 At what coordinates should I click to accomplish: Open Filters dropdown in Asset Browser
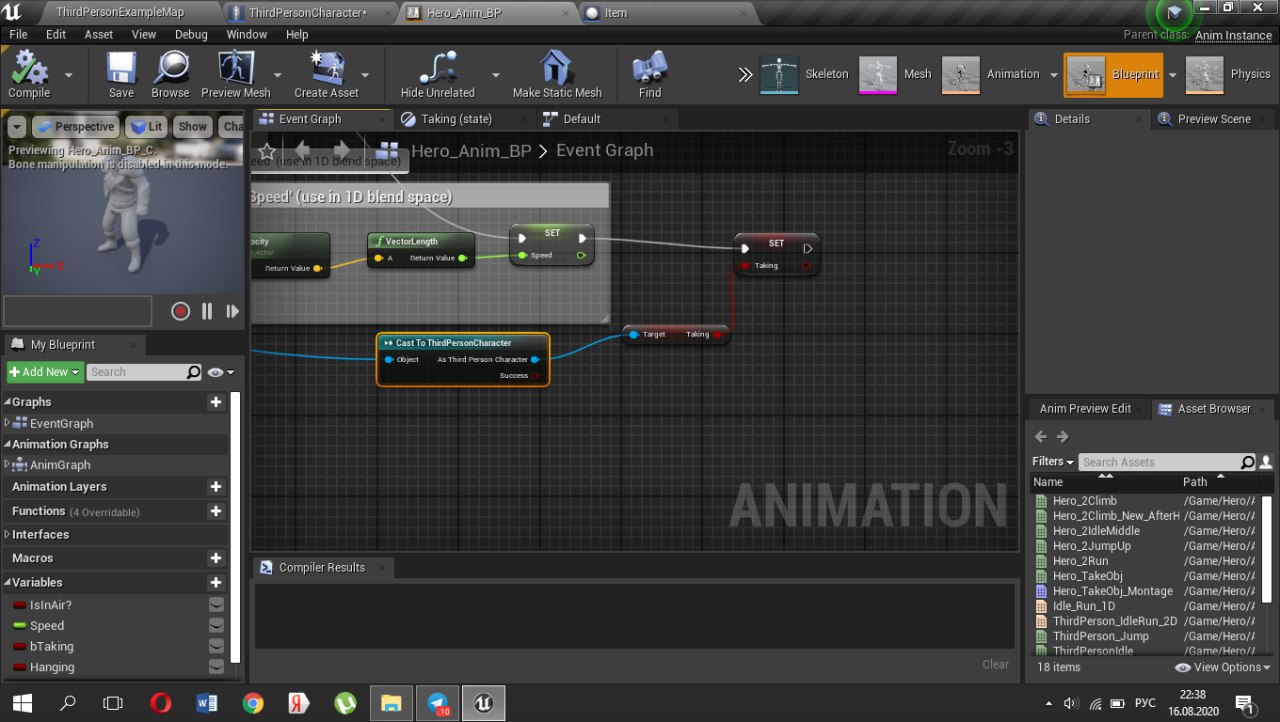(1053, 462)
